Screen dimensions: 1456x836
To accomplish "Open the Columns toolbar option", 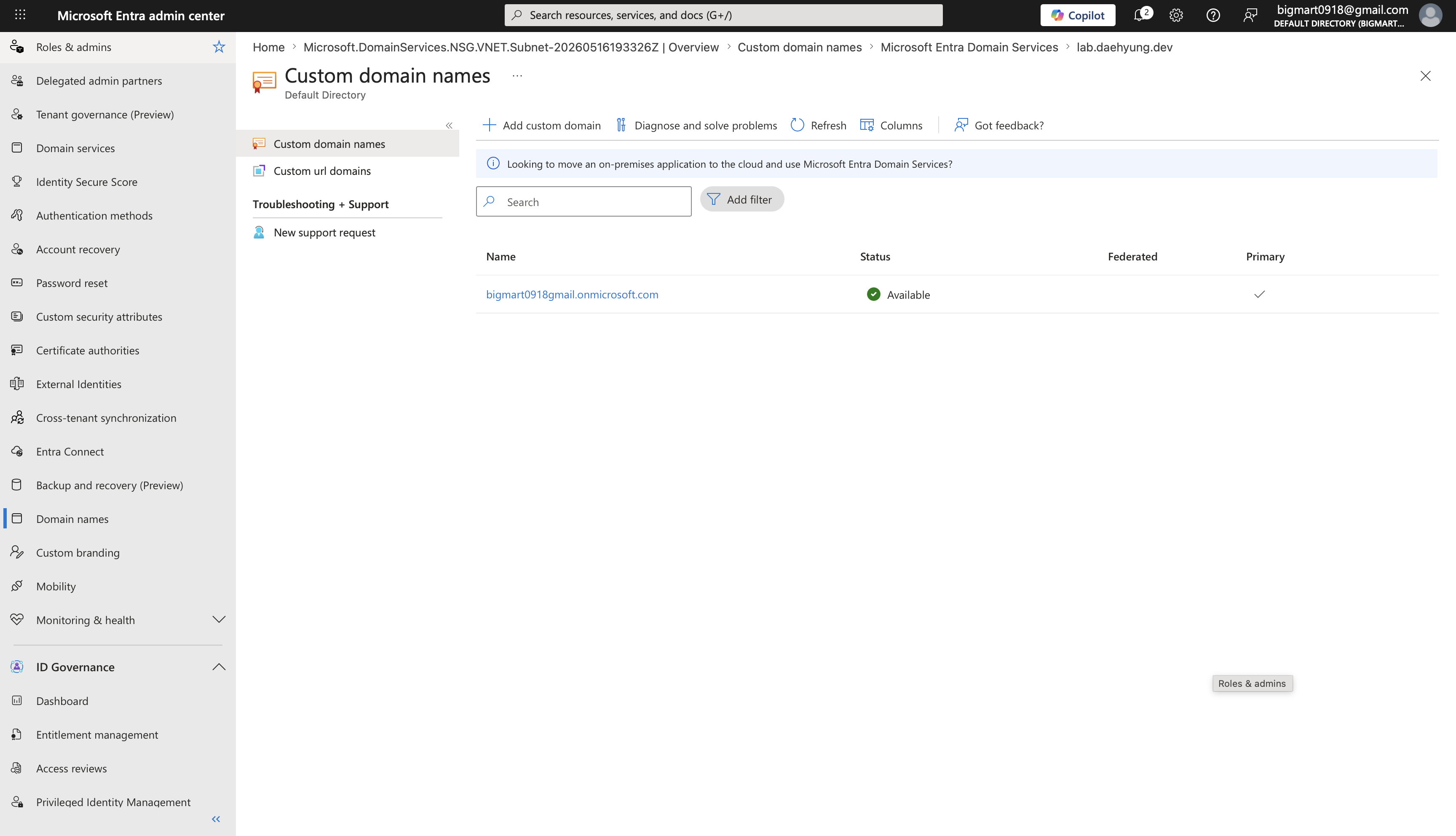I will 891,125.
